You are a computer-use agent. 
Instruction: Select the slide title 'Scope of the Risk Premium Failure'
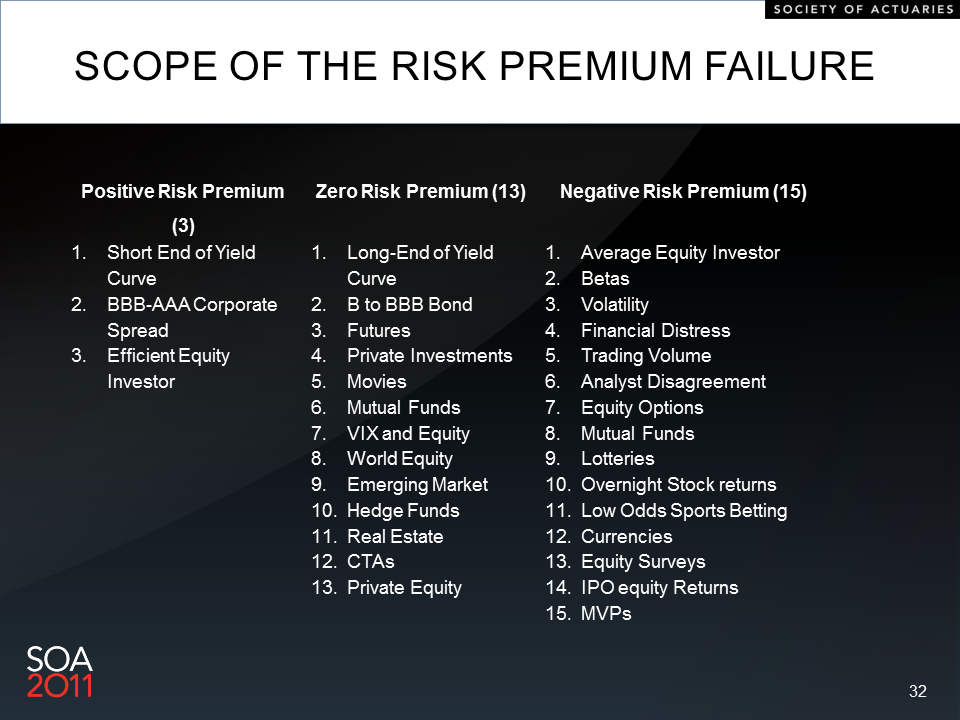[474, 66]
